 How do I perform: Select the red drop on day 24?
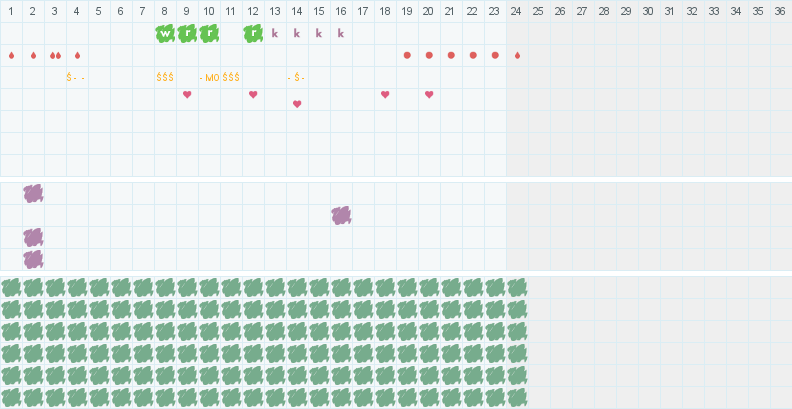click(517, 55)
